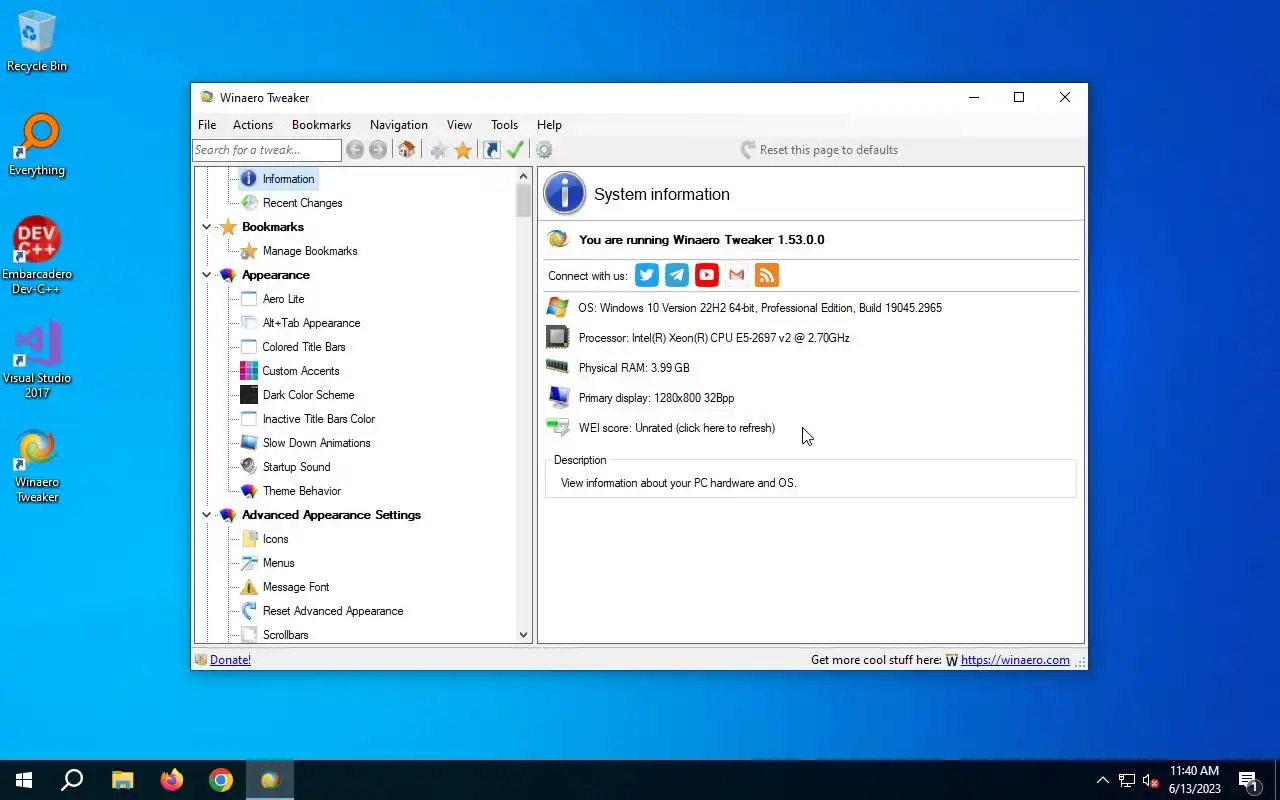This screenshot has height=800, width=1280.
Task: Select Manage Bookmarks in the tree
Action: [309, 251]
